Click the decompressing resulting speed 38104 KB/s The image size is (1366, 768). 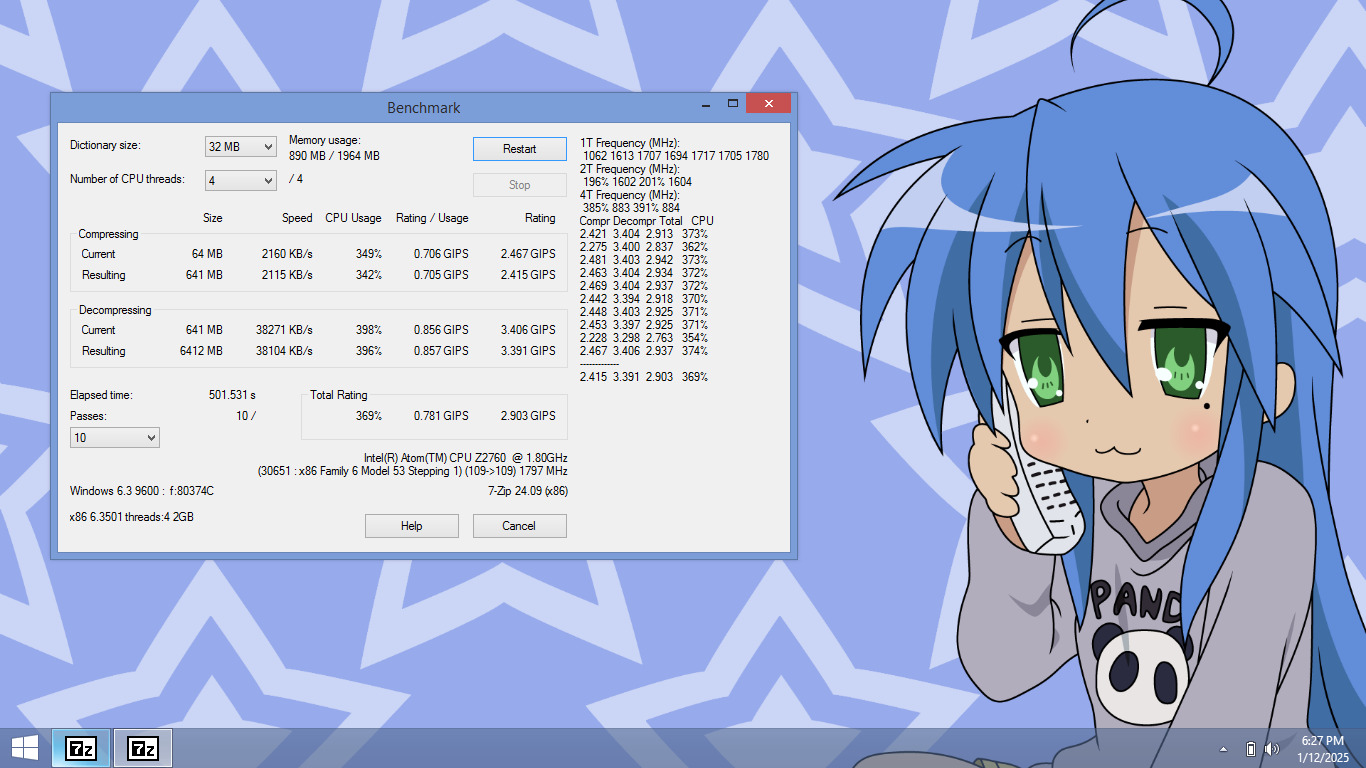point(284,351)
